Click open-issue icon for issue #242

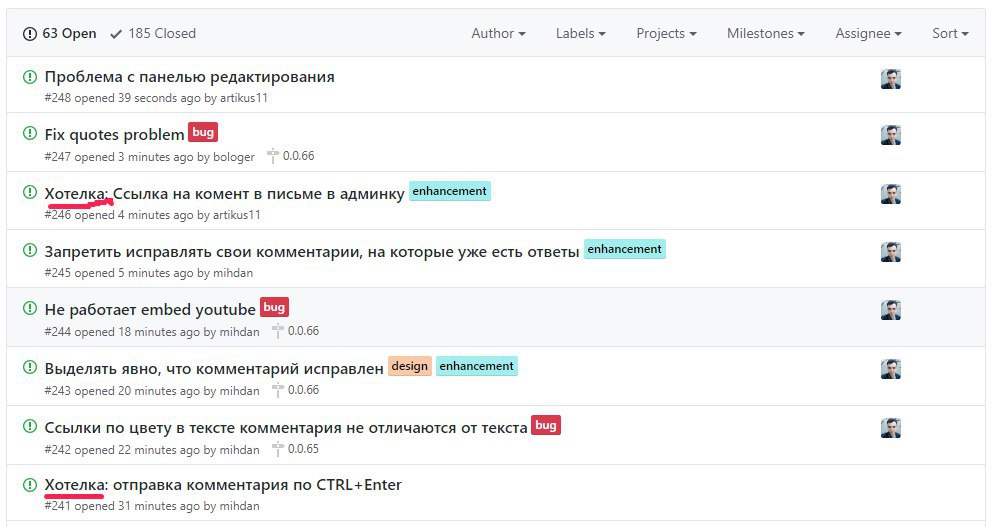click(30, 426)
